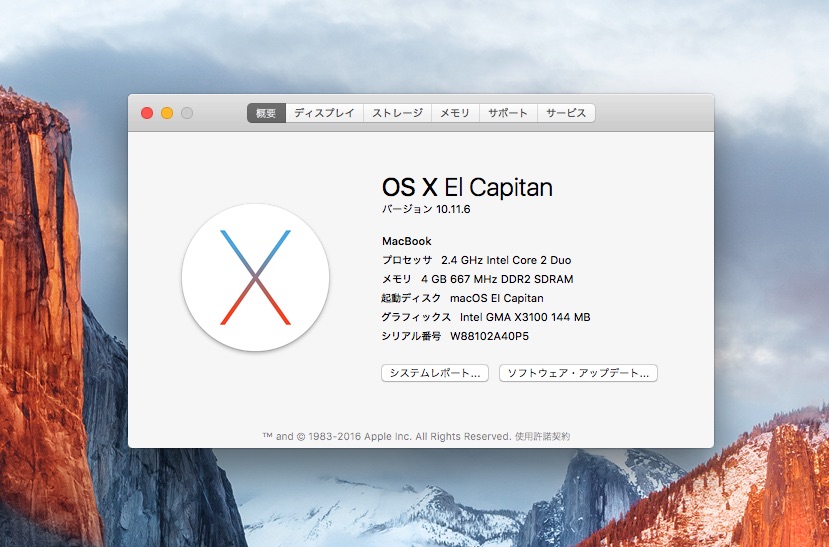This screenshot has width=829, height=547.
Task: Open the ストレージ tab
Action: point(398,113)
